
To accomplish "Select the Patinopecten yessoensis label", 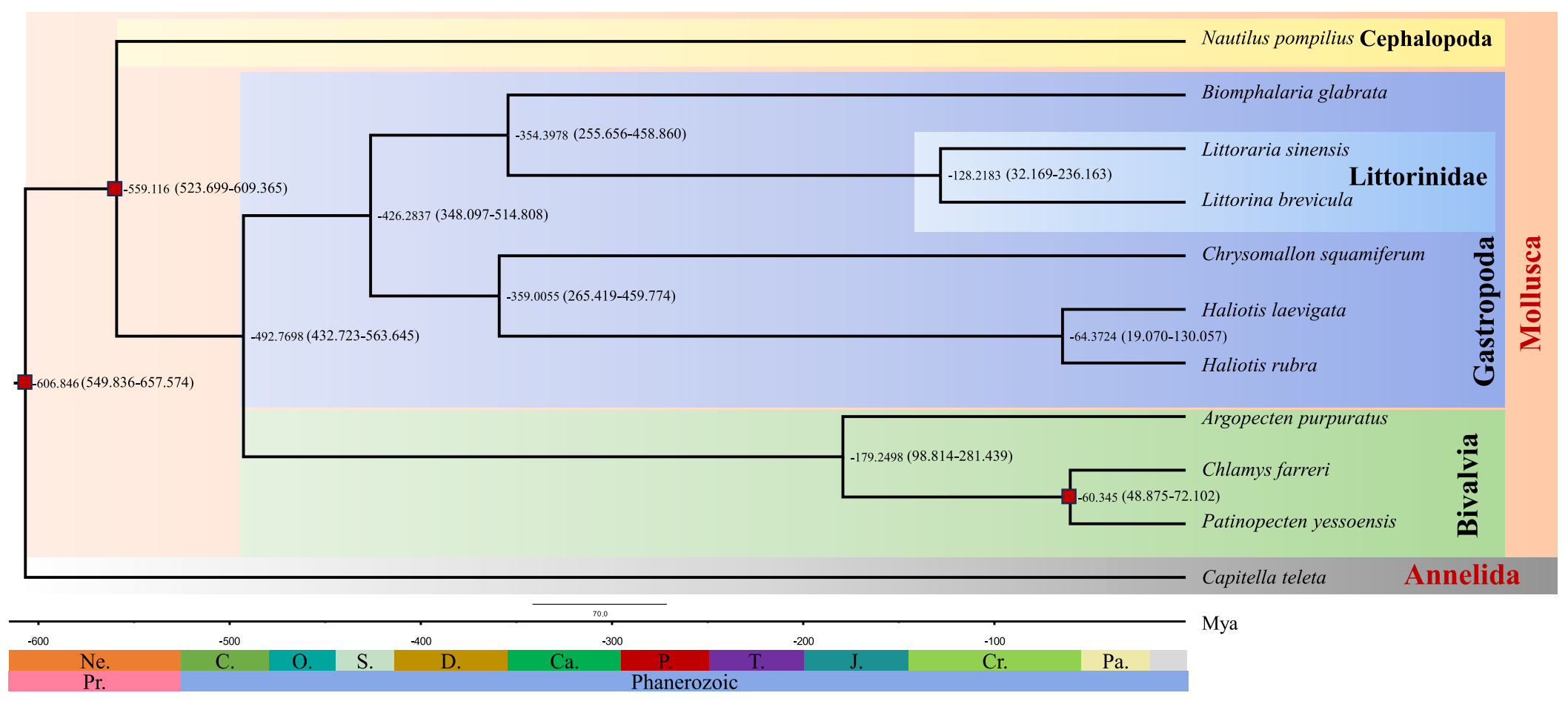I will [x=1298, y=522].
